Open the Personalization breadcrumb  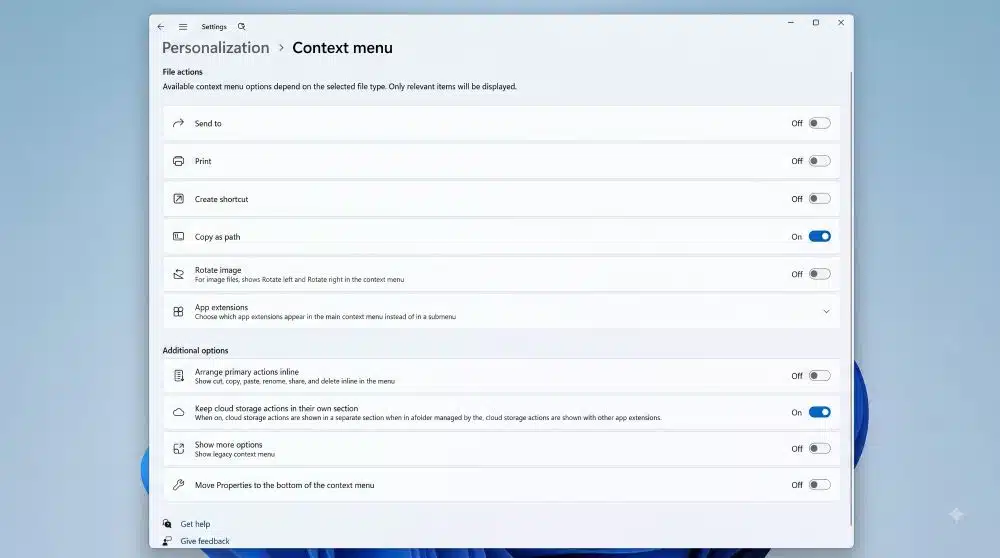point(216,48)
